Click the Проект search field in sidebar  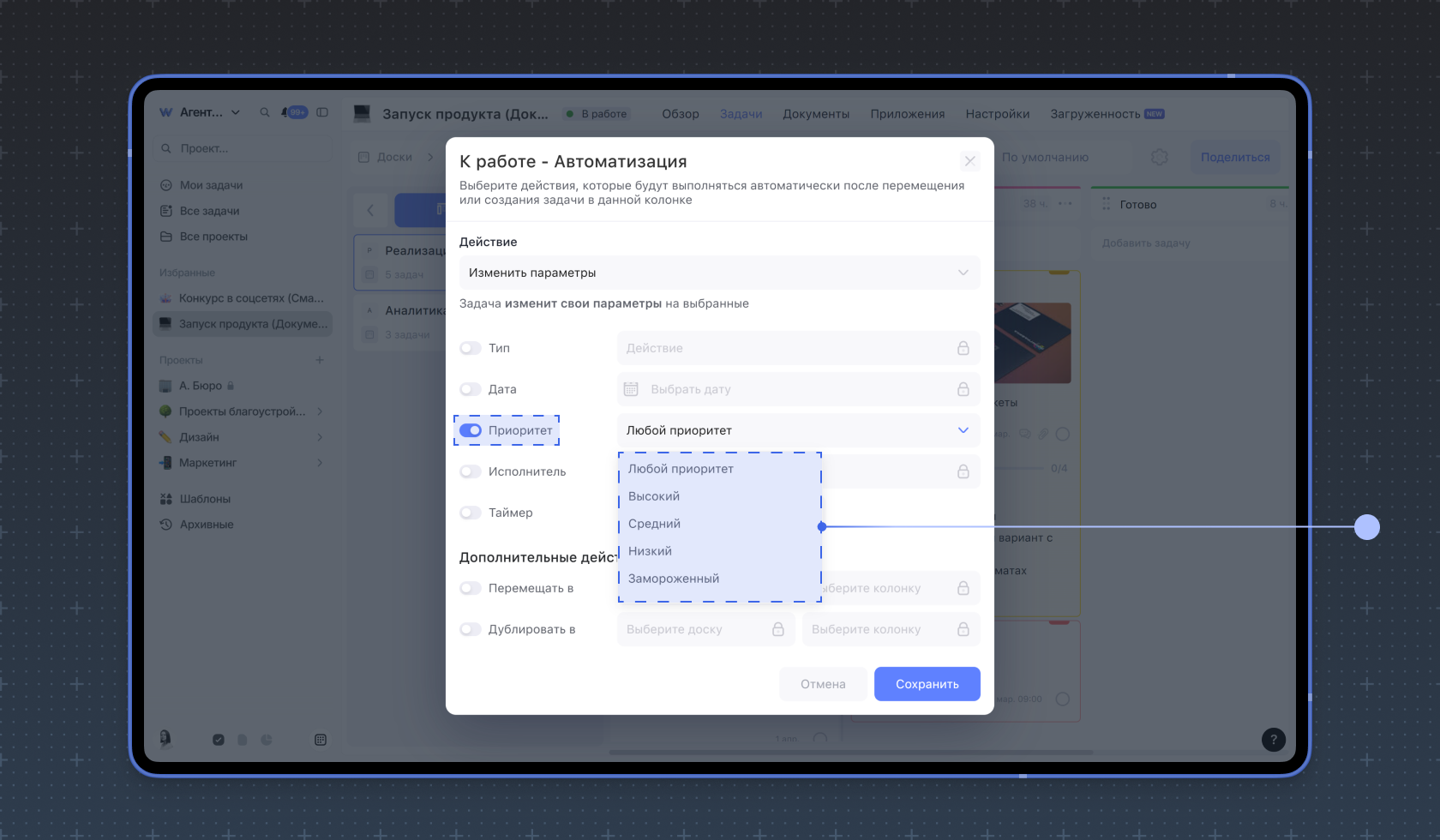coord(244,148)
